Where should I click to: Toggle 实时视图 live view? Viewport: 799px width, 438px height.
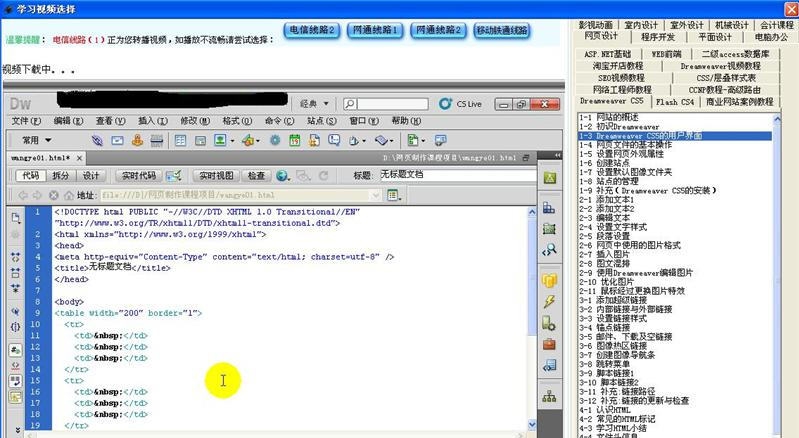coord(216,176)
